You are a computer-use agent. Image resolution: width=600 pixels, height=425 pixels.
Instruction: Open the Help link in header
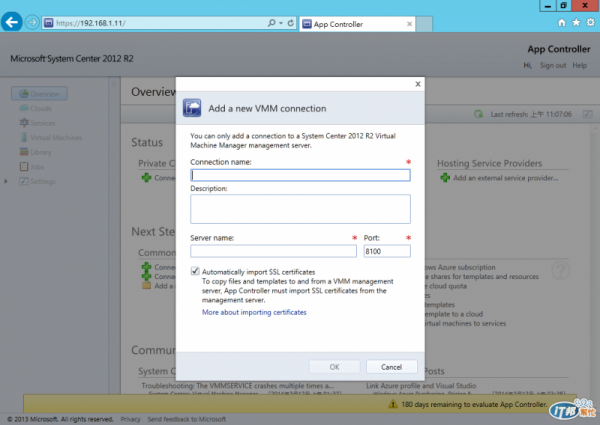tap(579, 65)
